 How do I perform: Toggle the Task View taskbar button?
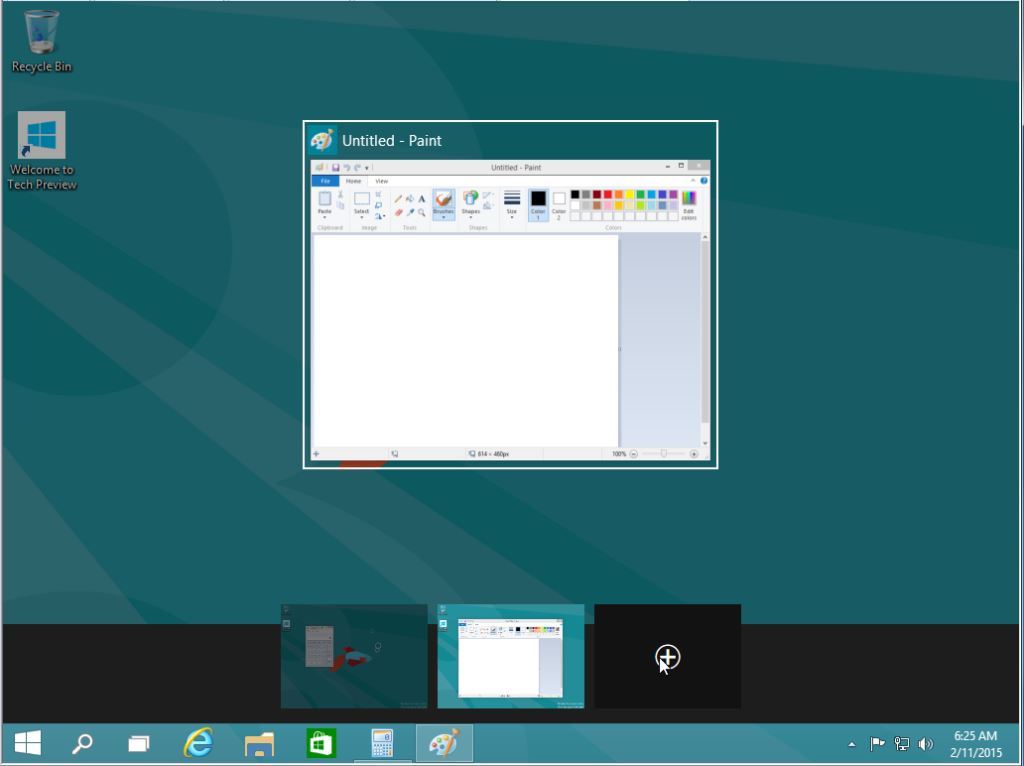coord(138,743)
